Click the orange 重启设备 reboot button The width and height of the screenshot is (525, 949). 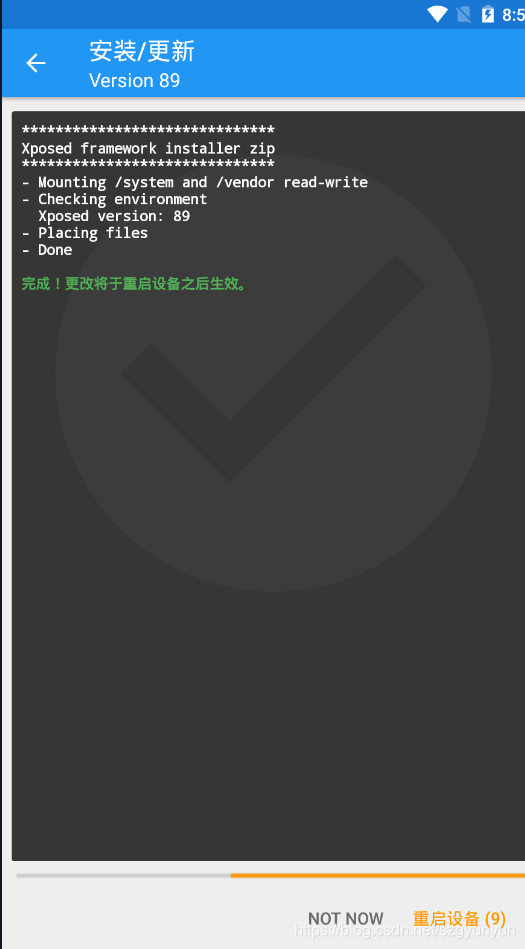pos(459,919)
